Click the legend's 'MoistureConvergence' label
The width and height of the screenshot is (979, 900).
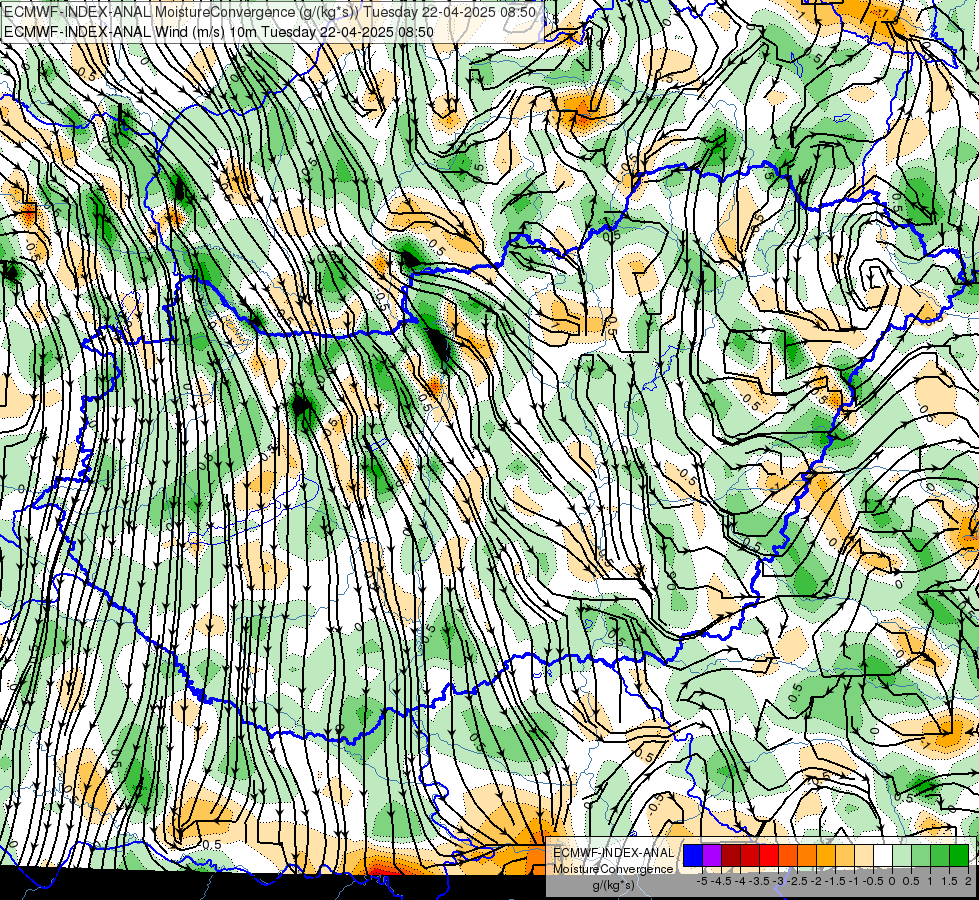click(613, 869)
